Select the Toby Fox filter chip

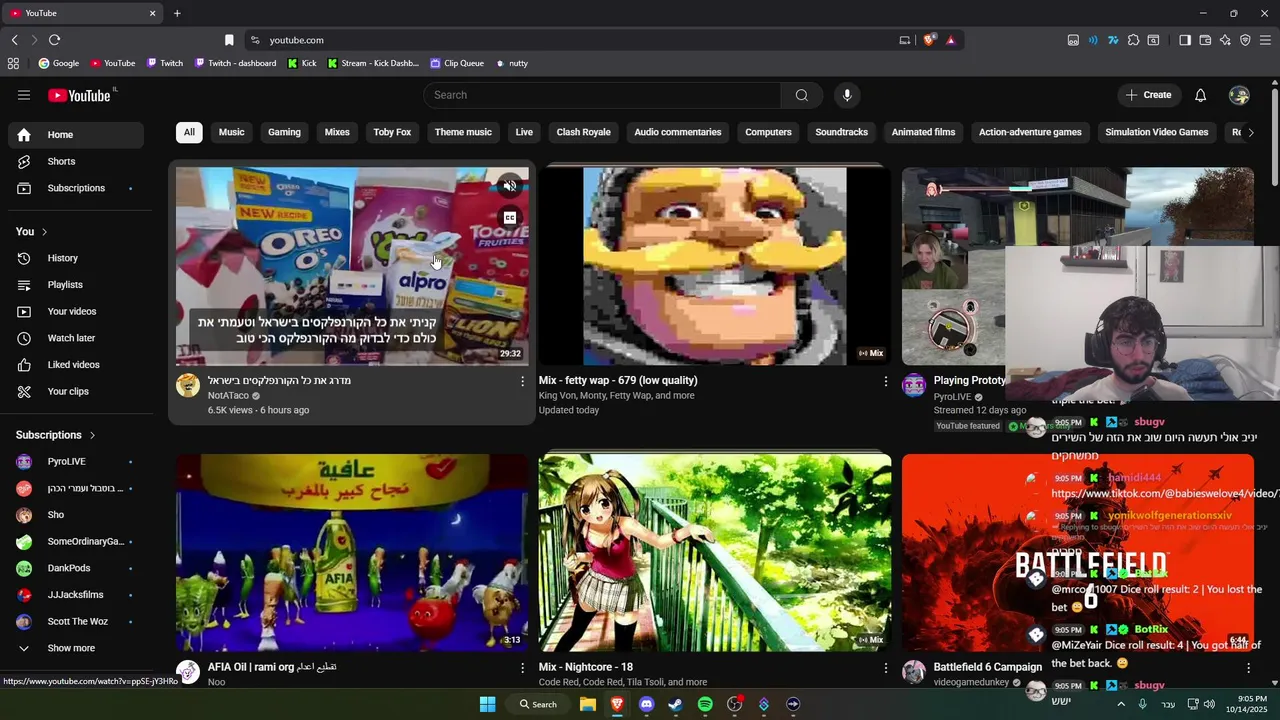tap(392, 132)
